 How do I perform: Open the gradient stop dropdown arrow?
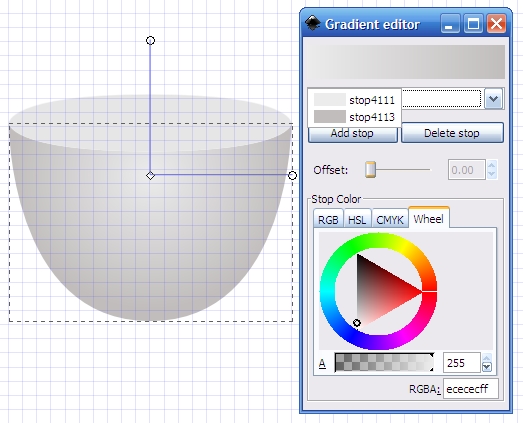pos(493,99)
